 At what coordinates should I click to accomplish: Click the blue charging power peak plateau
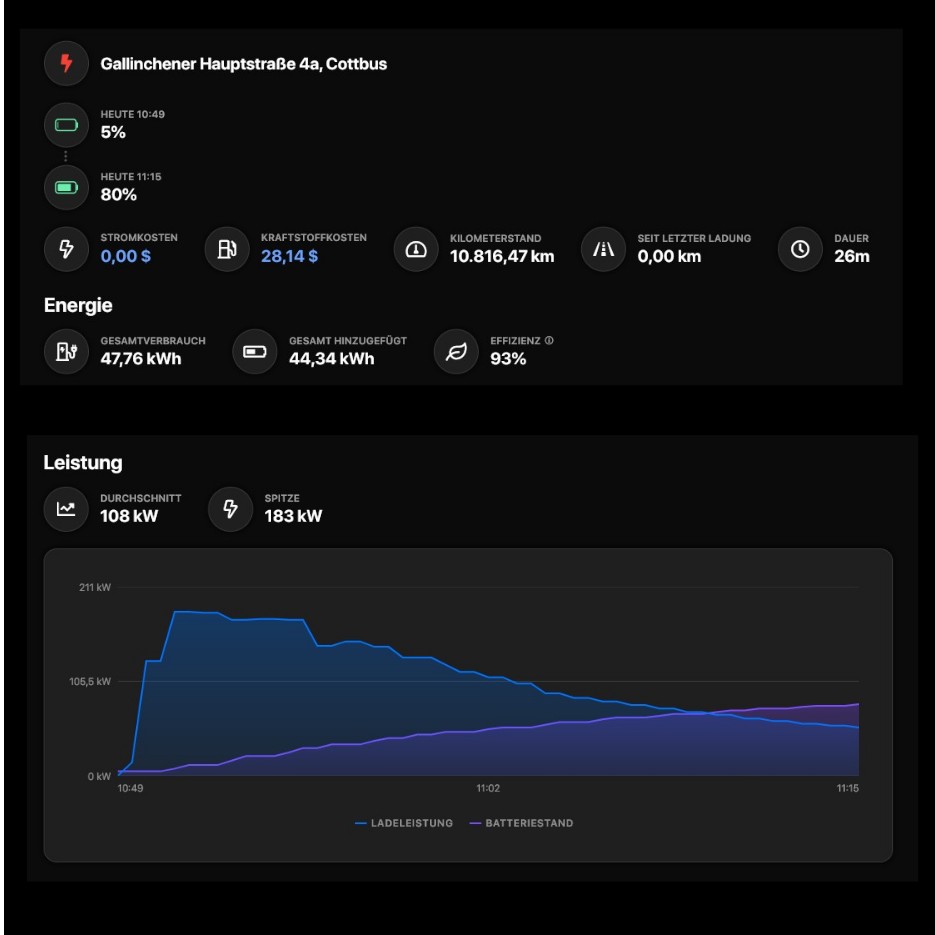click(x=196, y=612)
